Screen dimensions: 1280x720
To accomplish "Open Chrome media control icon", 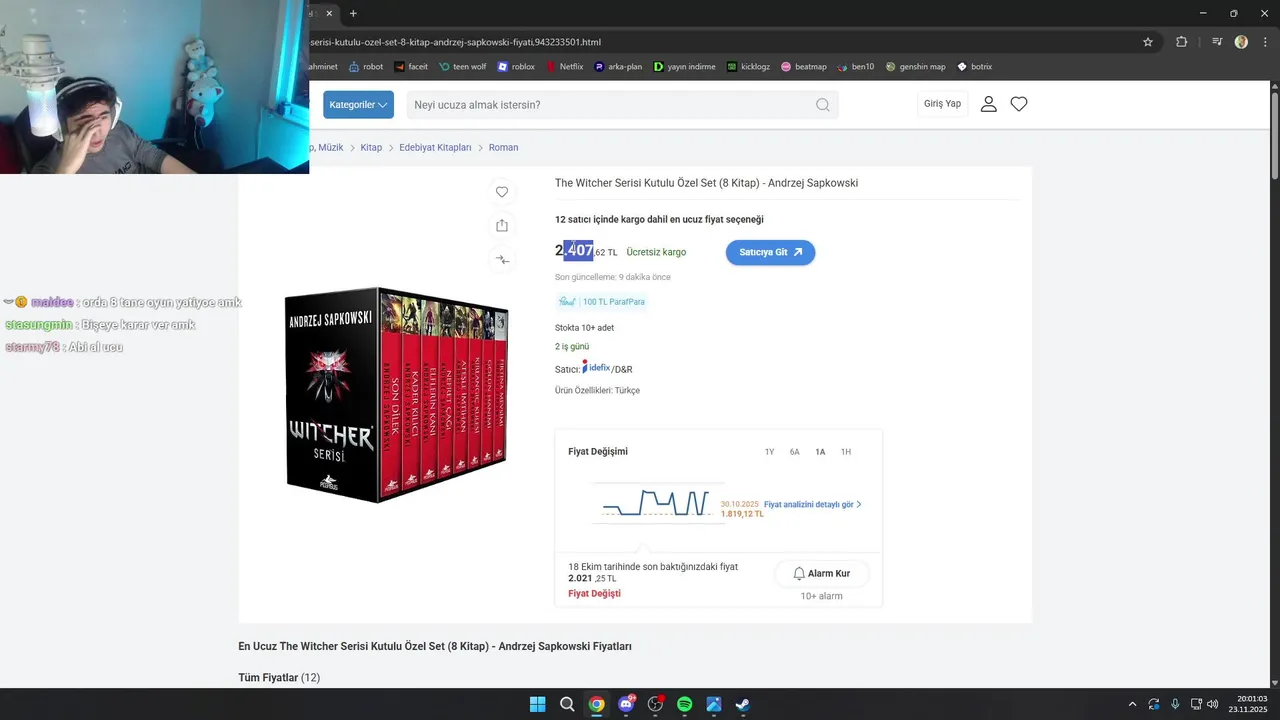I will [x=1217, y=42].
